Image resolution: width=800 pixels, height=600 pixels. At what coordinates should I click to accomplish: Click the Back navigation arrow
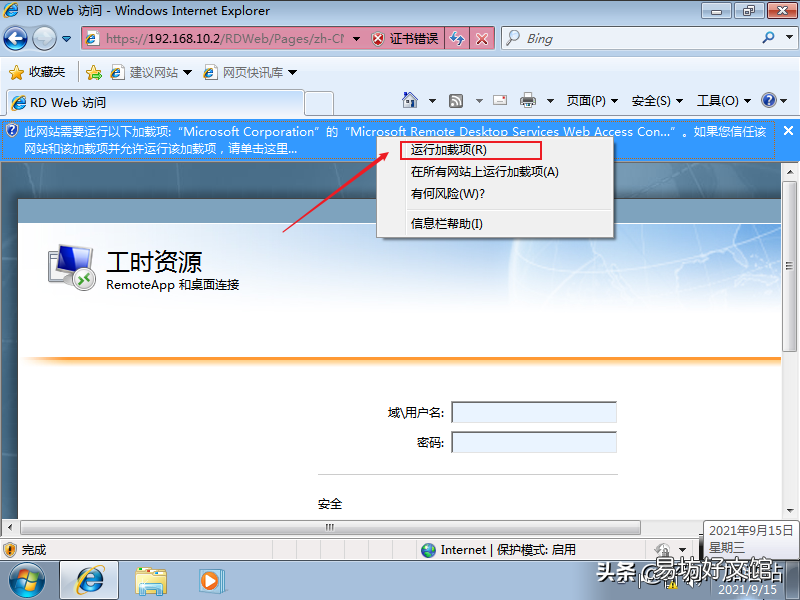point(16,39)
